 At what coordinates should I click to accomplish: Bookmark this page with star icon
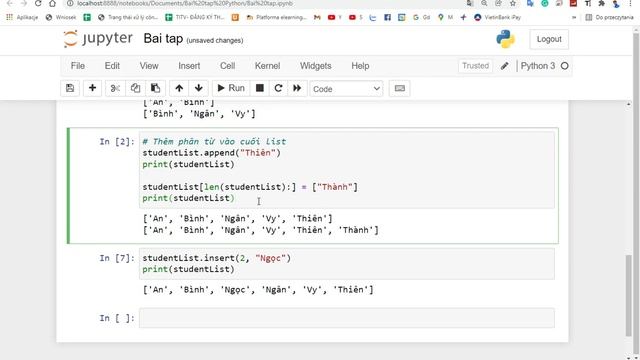coord(513,3)
